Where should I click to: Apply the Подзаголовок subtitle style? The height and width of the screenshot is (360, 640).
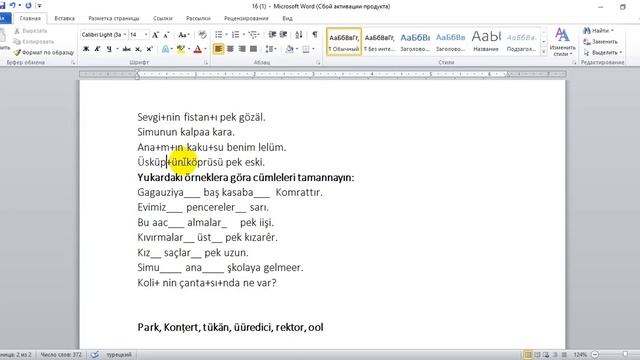[x=521, y=42]
